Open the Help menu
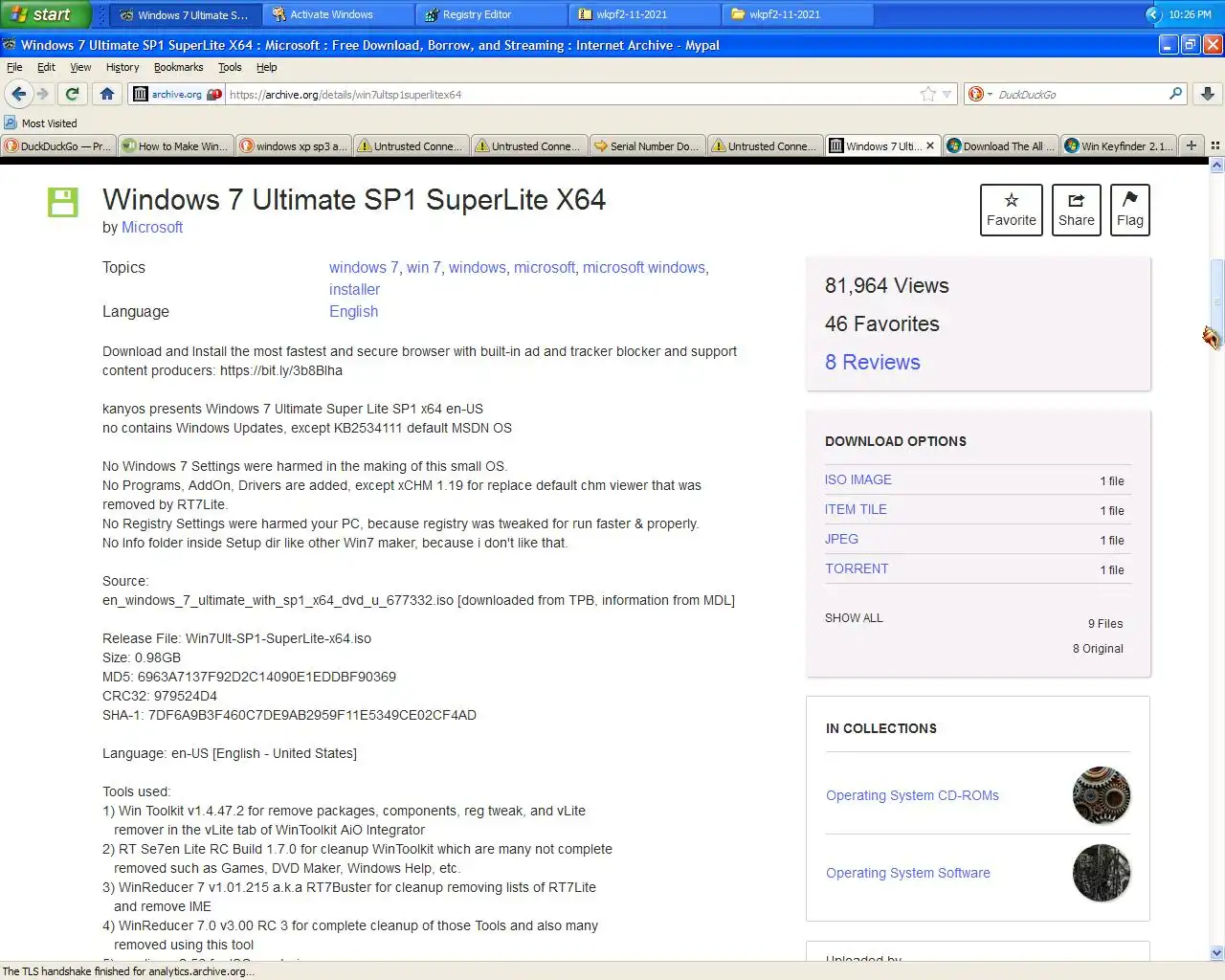Screen dimensions: 1225x980 (266, 67)
